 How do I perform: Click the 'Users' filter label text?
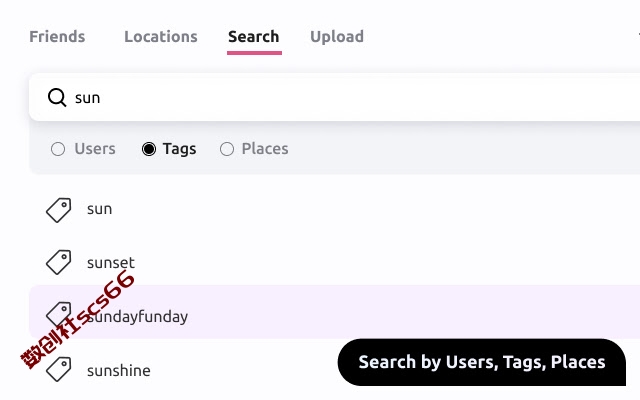pos(95,149)
